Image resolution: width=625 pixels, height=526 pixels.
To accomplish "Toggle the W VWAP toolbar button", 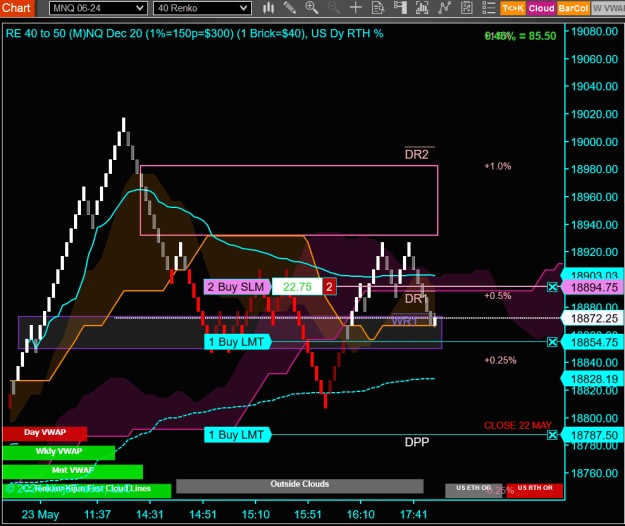I will (608, 8).
